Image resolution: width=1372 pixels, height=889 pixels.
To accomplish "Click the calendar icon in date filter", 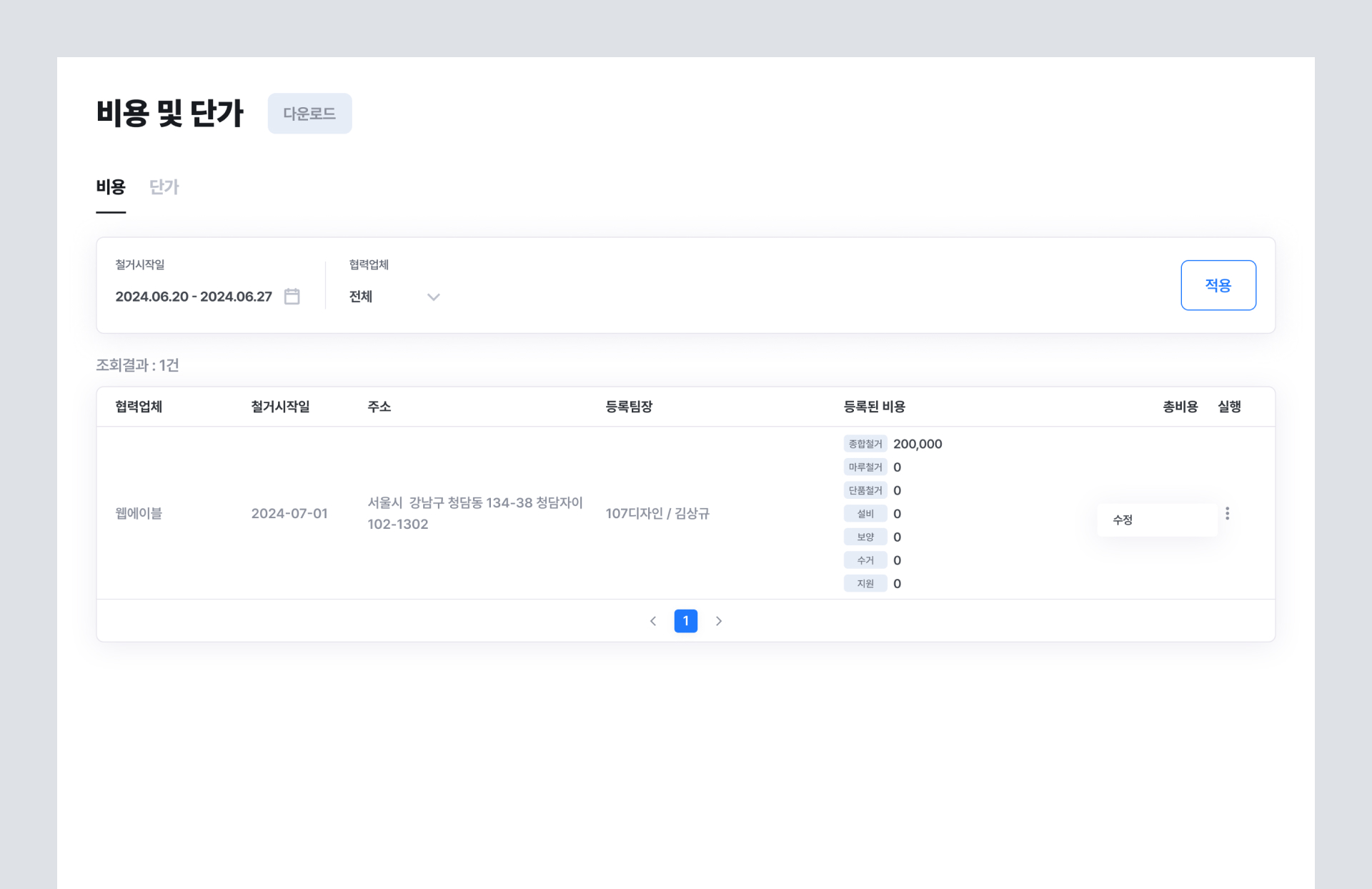I will 292,296.
